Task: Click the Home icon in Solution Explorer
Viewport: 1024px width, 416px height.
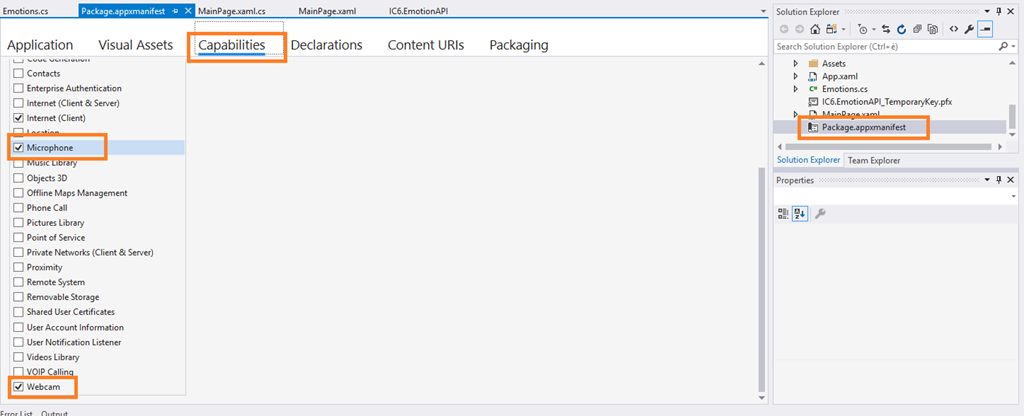Action: click(815, 29)
